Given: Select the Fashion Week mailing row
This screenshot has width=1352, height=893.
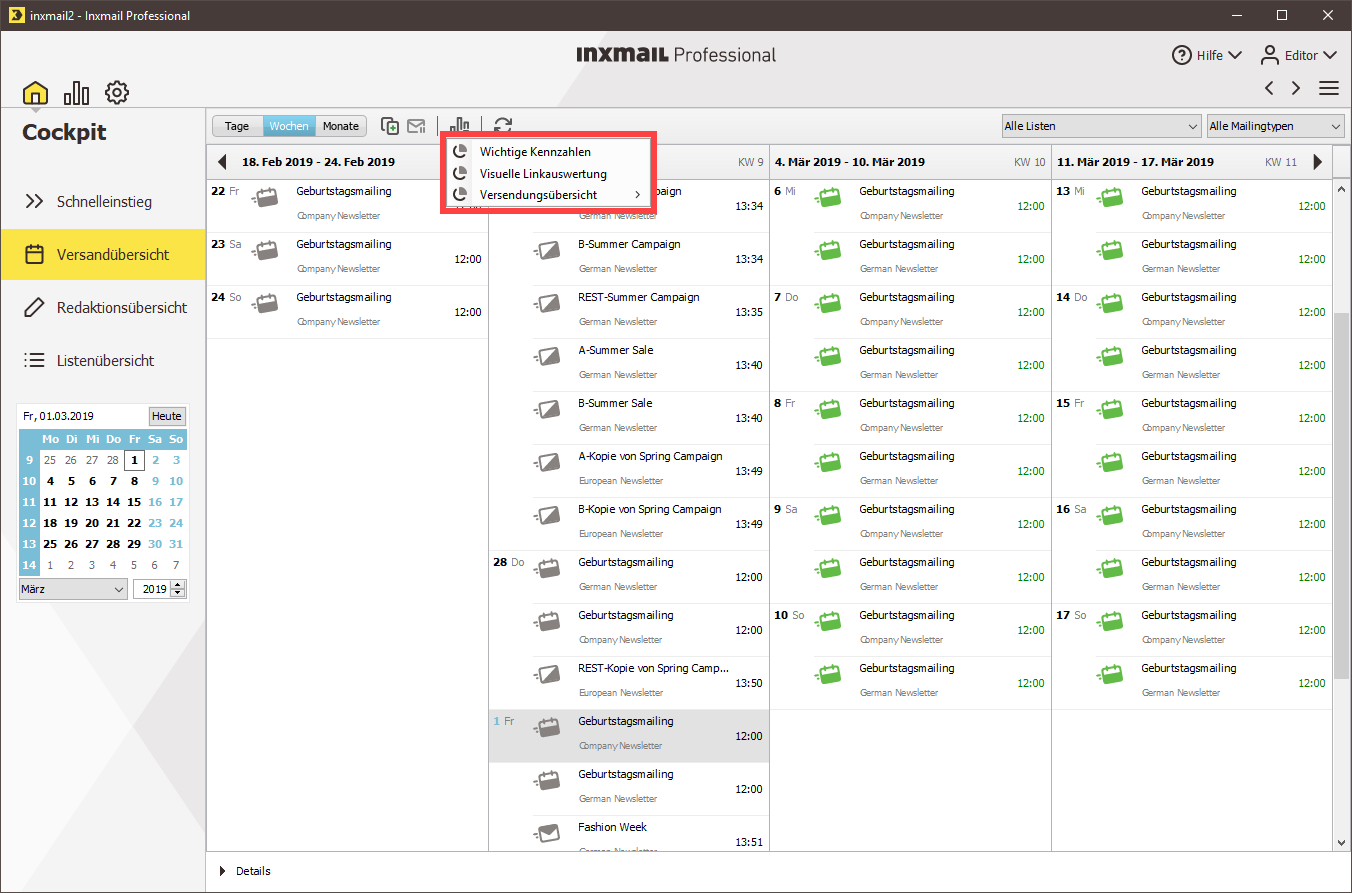Looking at the screenshot, I should tap(629, 834).
